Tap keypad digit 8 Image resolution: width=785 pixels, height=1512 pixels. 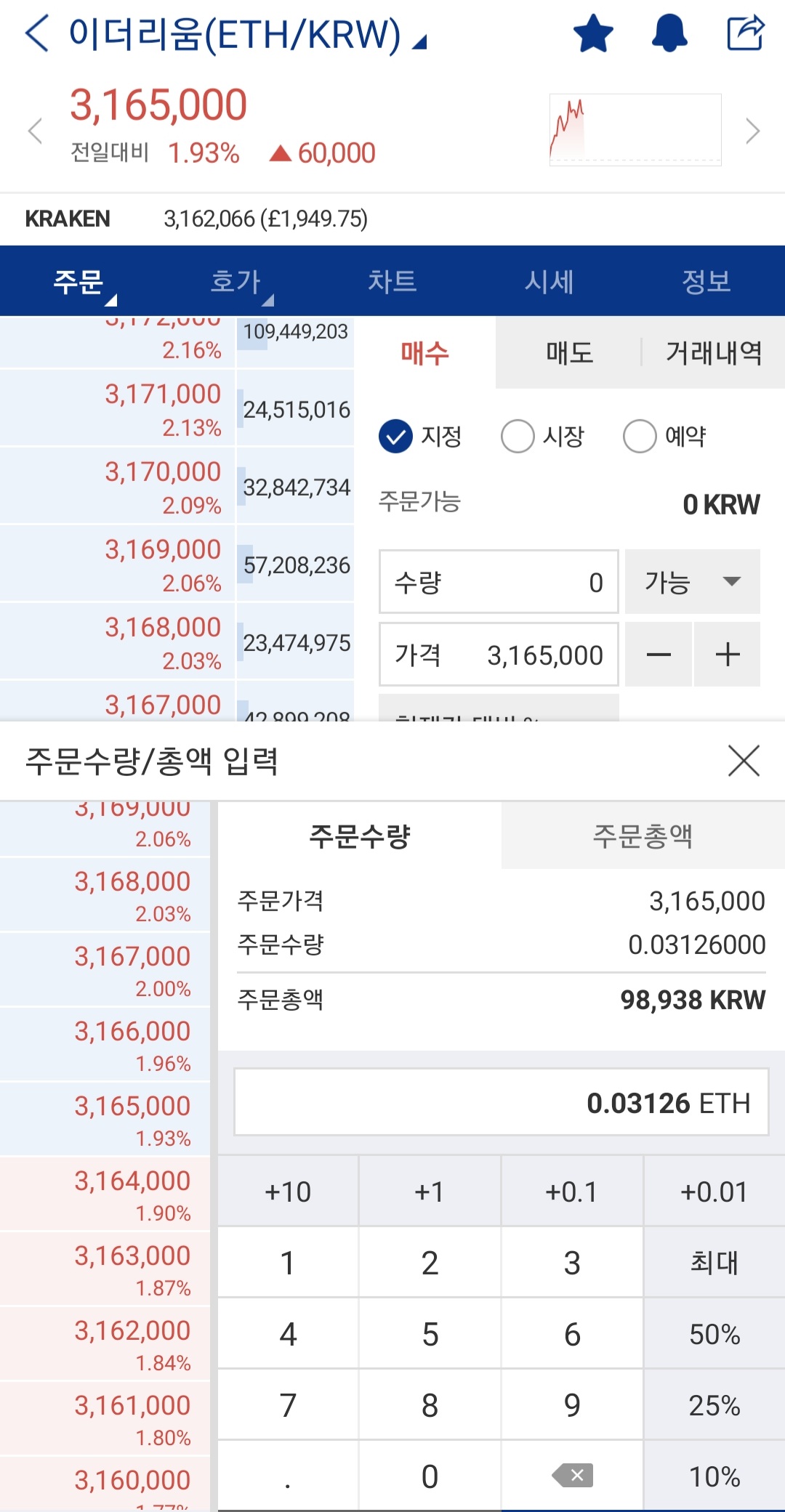430,1405
